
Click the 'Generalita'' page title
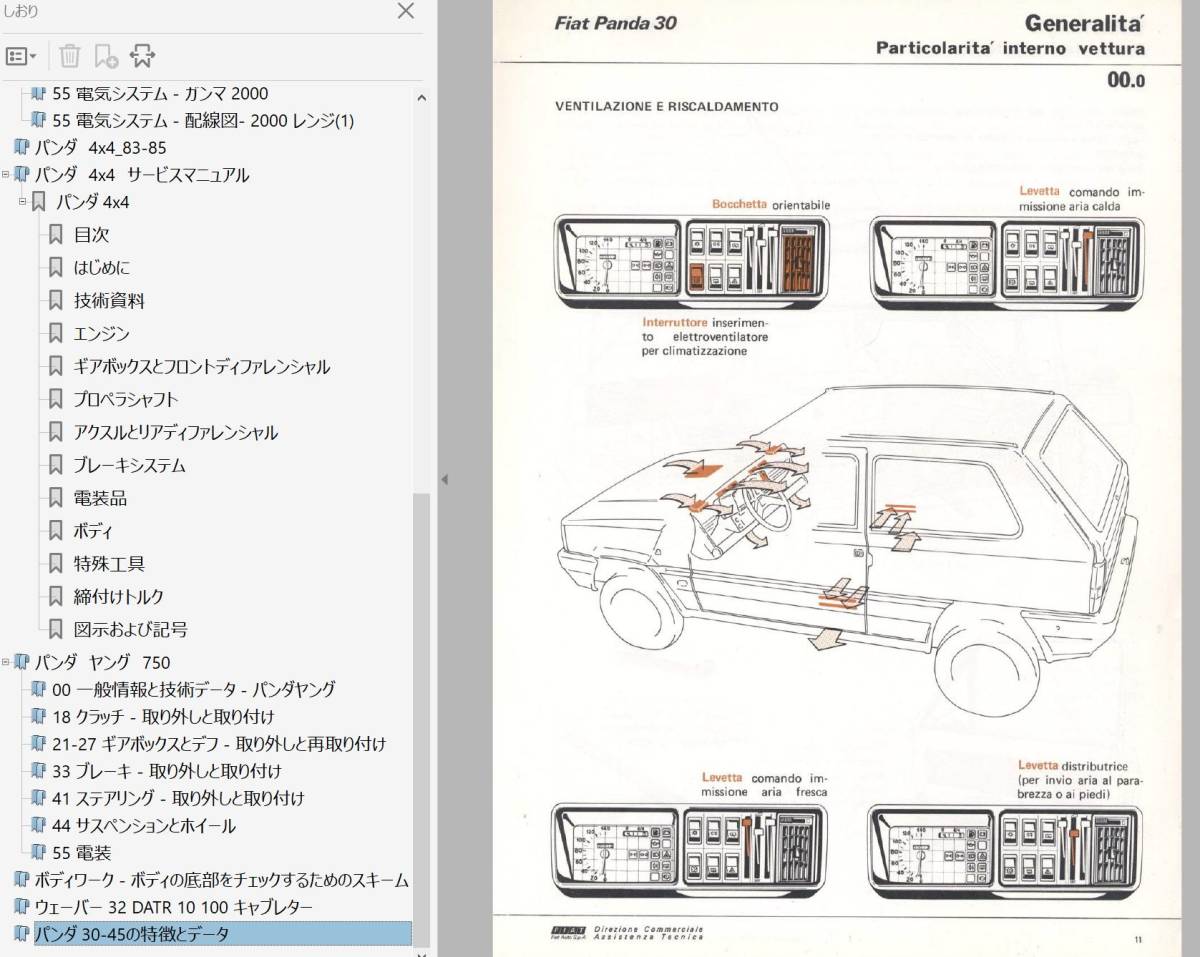coord(1084,24)
